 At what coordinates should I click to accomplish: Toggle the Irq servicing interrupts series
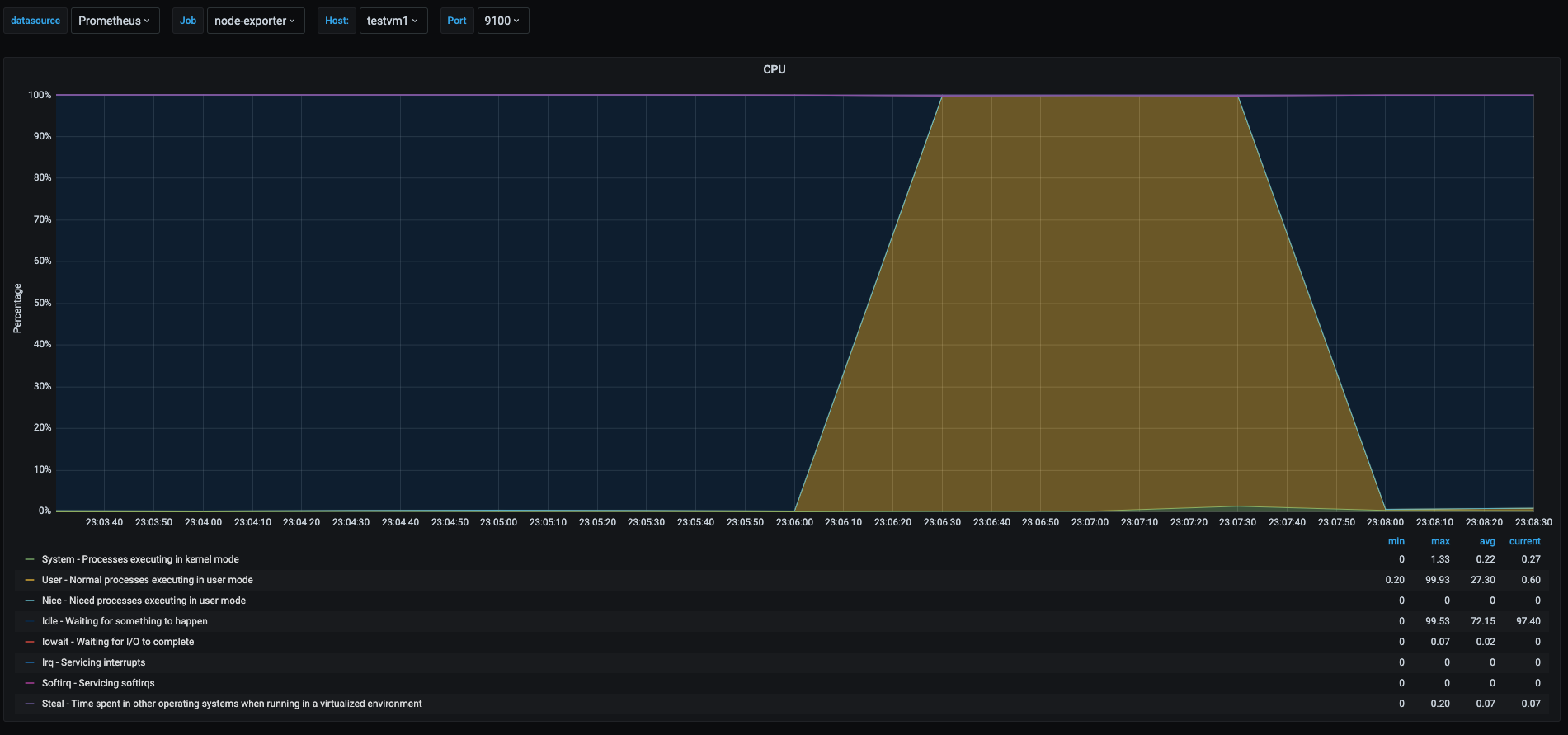[x=93, y=662]
